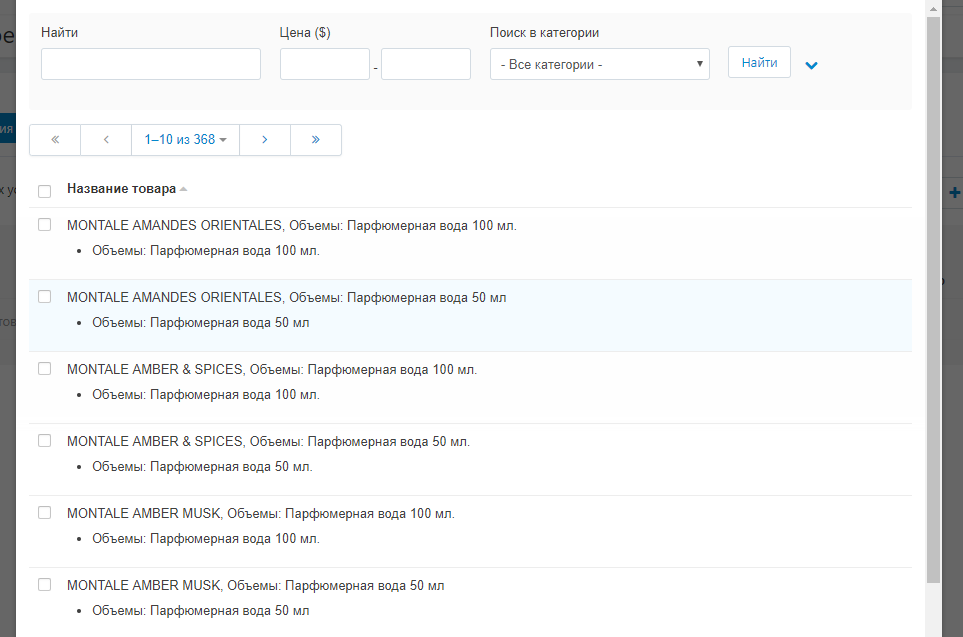Select MONTALE AMBER MUSK 100 мл product name
Viewport: 963px width, 637px height.
(x=261, y=513)
